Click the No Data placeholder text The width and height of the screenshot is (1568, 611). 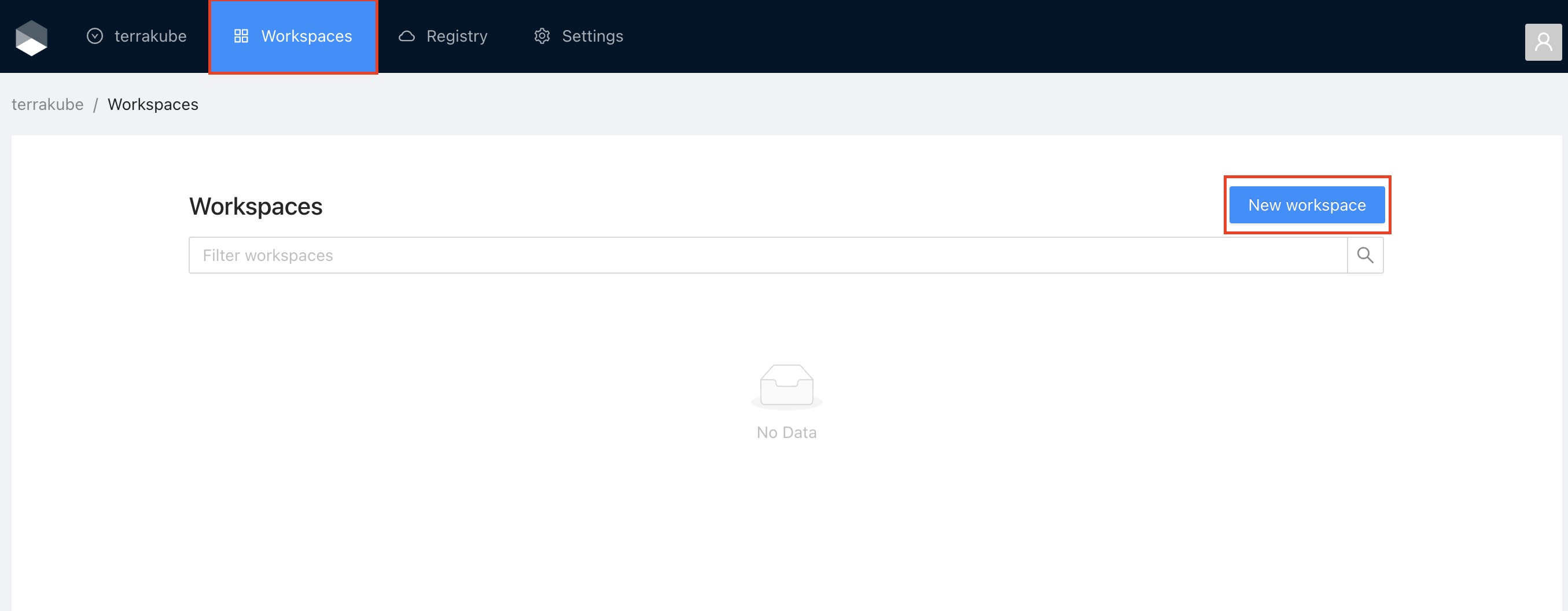[786, 433]
